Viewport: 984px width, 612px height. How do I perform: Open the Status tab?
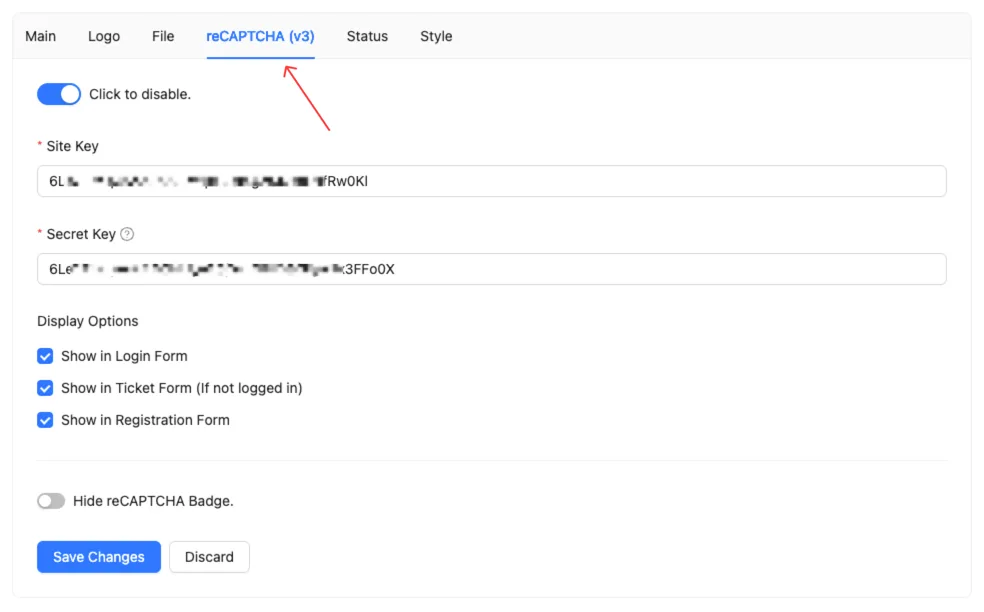[367, 36]
